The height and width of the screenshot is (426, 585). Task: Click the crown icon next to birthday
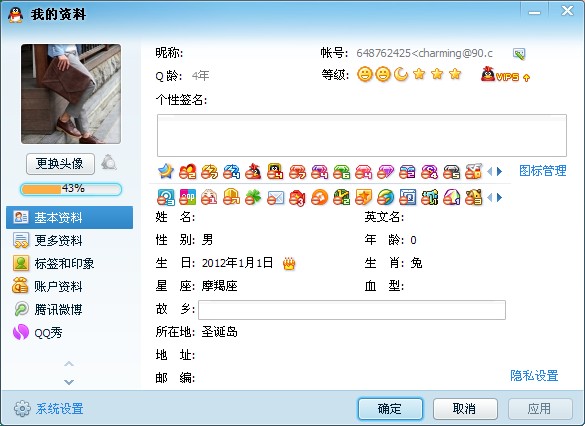click(x=289, y=264)
